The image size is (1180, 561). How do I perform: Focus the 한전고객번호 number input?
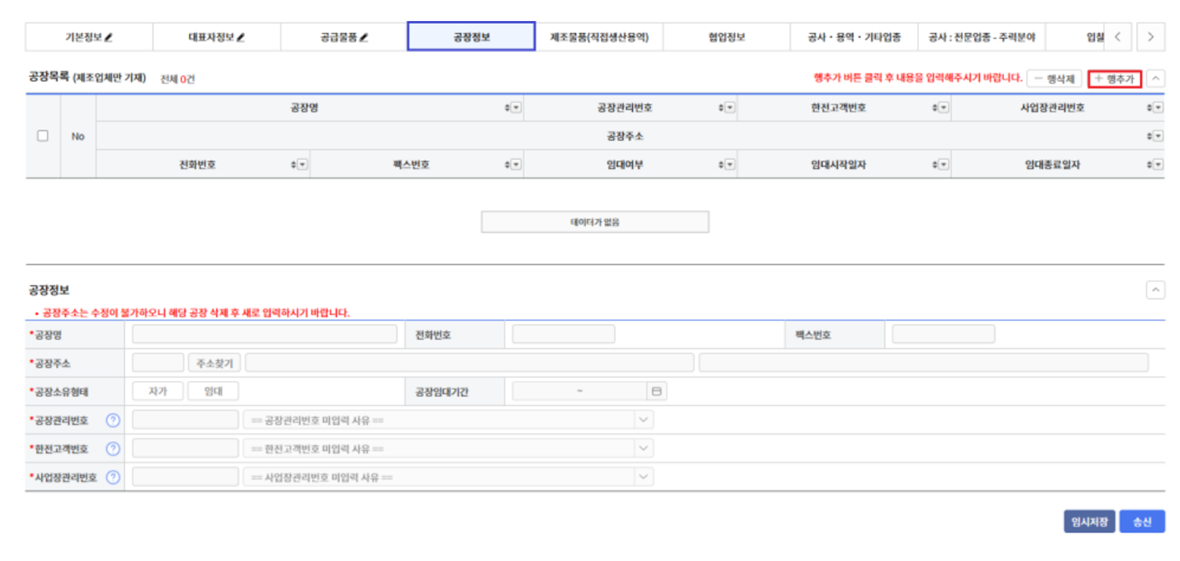point(185,449)
